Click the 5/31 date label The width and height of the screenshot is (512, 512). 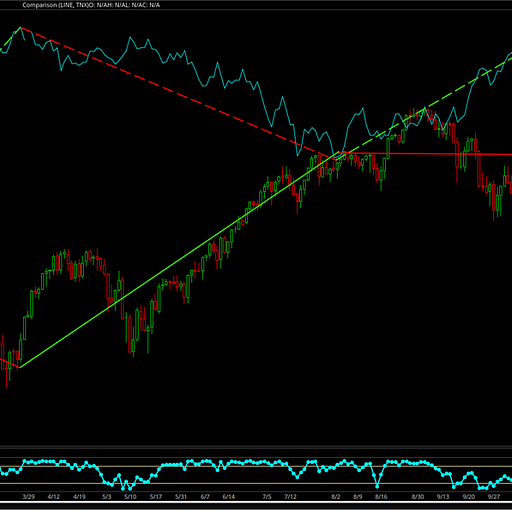[x=181, y=497]
